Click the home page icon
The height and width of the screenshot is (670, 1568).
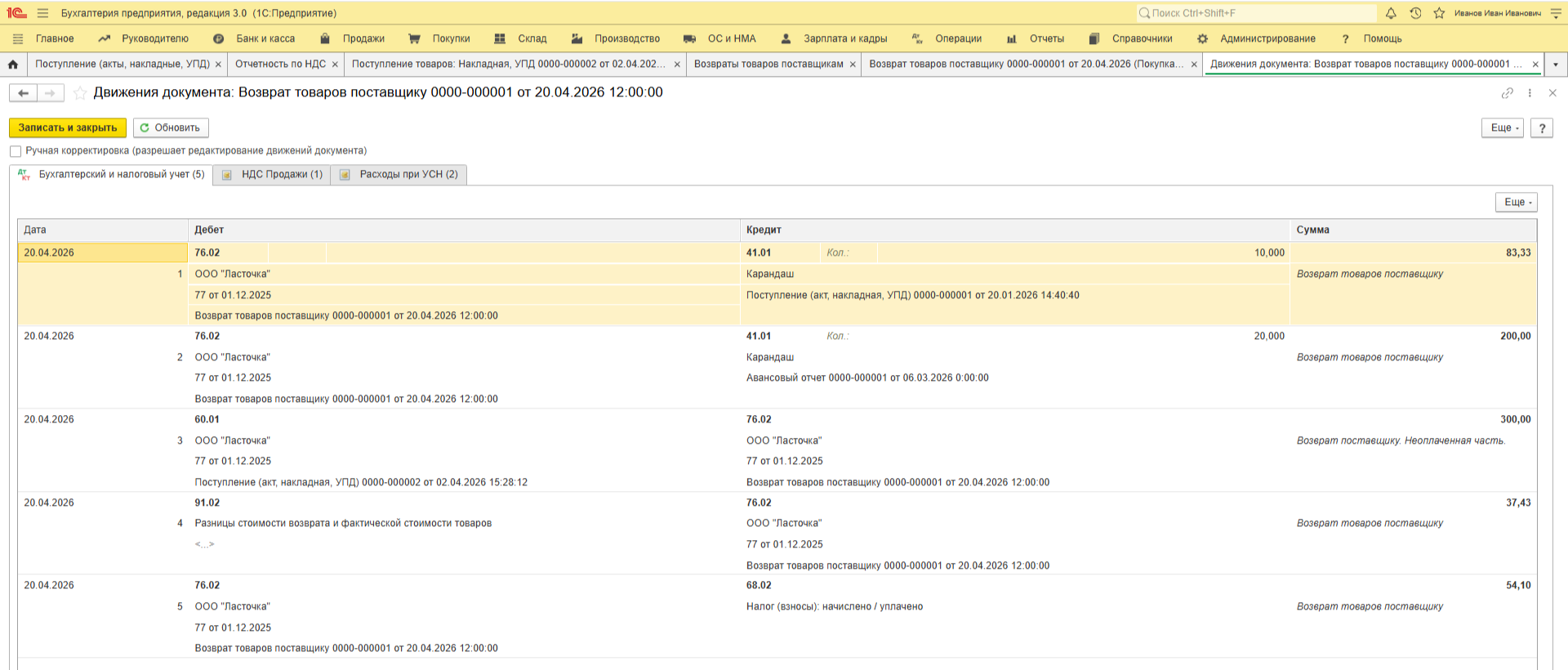(x=13, y=65)
